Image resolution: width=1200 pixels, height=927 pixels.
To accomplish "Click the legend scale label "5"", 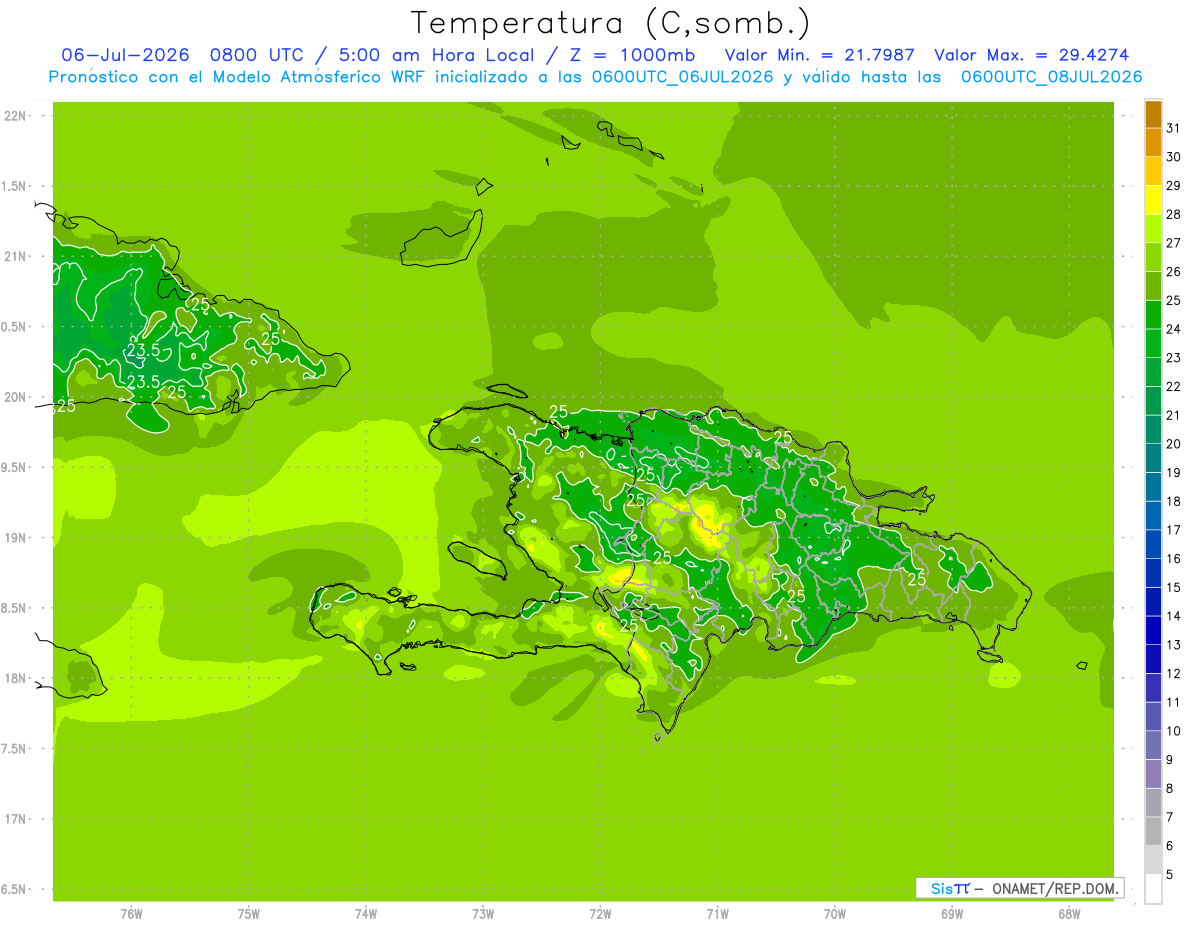I will [x=1170, y=875].
